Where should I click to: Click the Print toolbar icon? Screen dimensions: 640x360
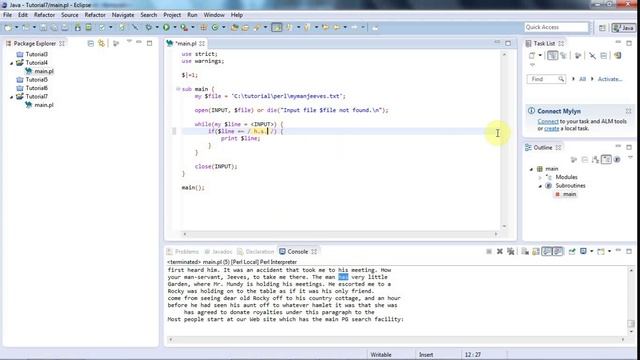(65, 27)
